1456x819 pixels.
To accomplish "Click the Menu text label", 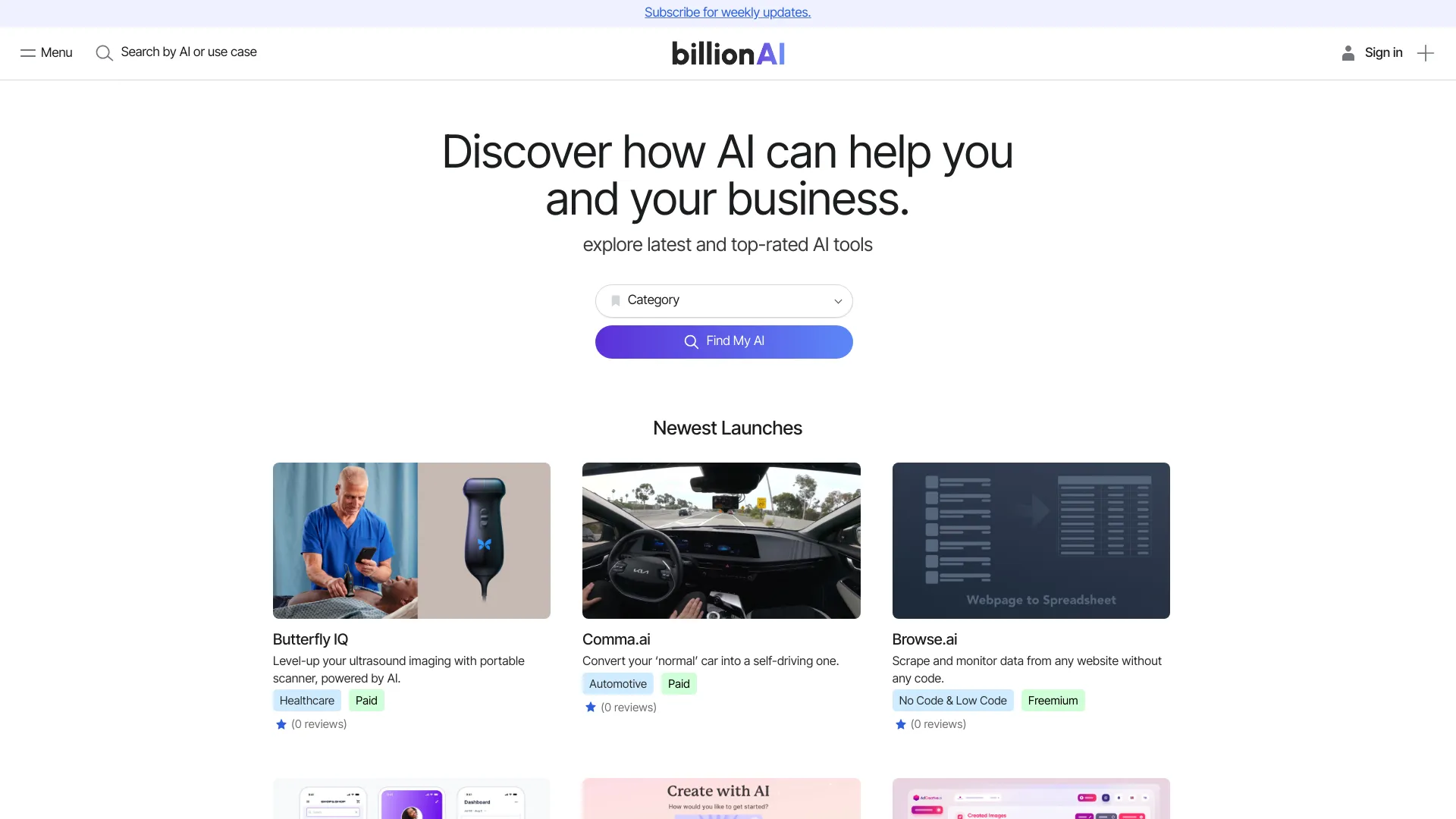I will [57, 52].
